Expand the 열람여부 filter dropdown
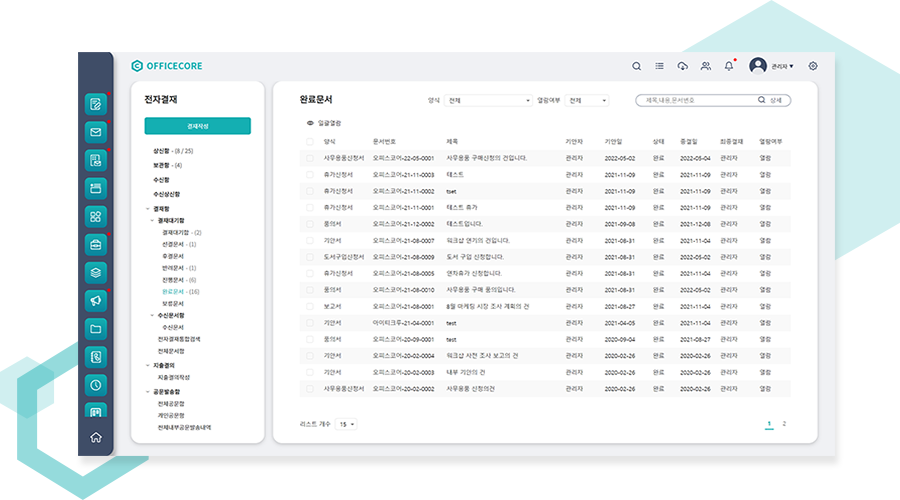 coord(587,100)
